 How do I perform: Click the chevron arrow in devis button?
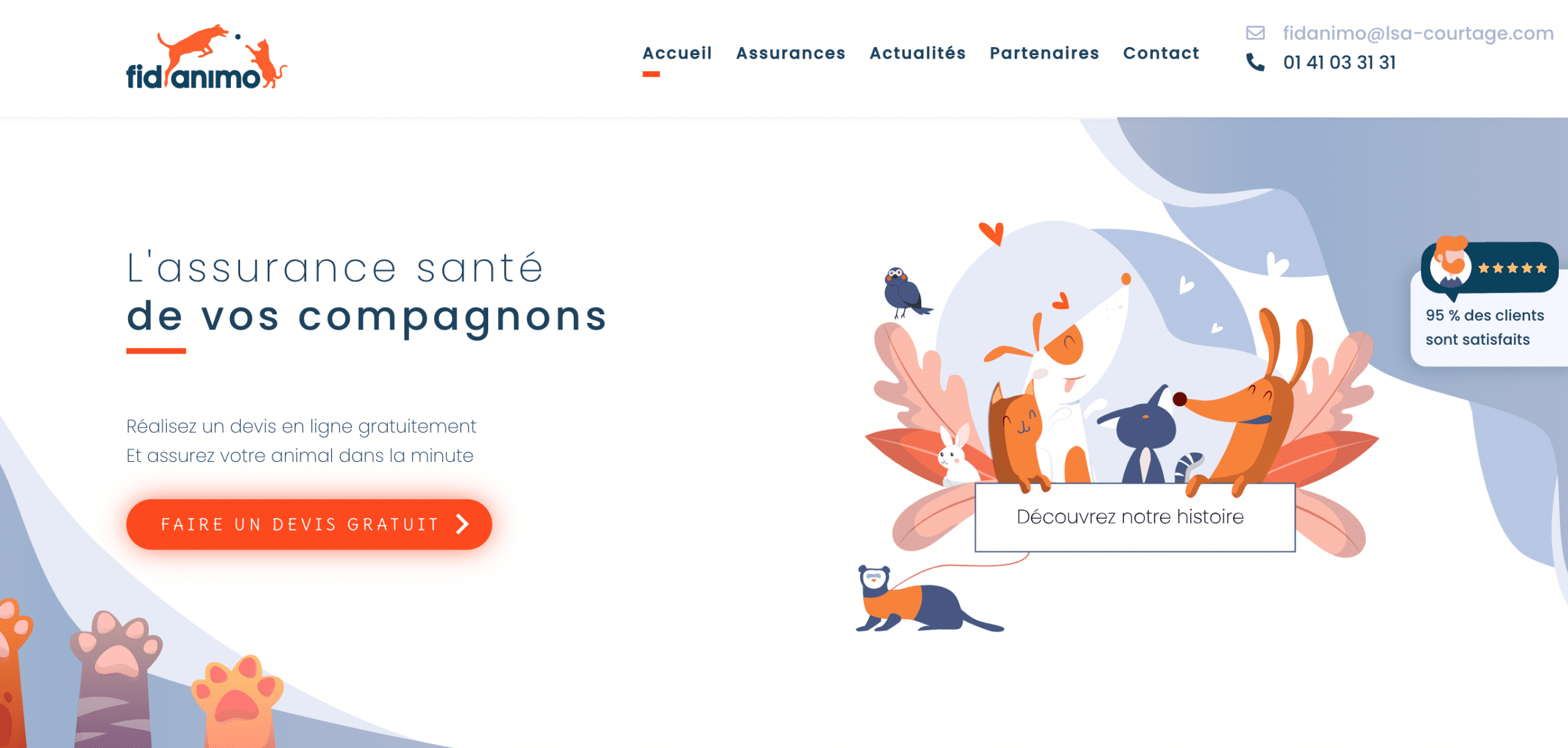point(463,524)
